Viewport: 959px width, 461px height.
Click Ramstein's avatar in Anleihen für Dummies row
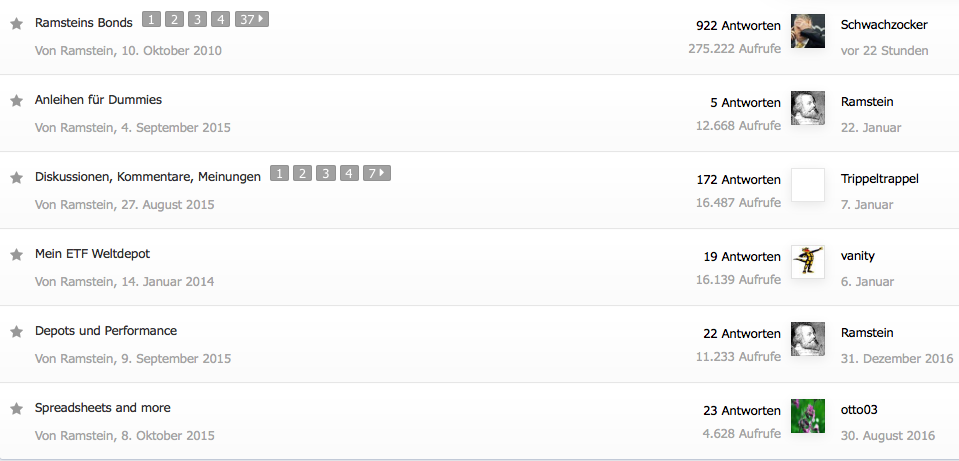807,108
